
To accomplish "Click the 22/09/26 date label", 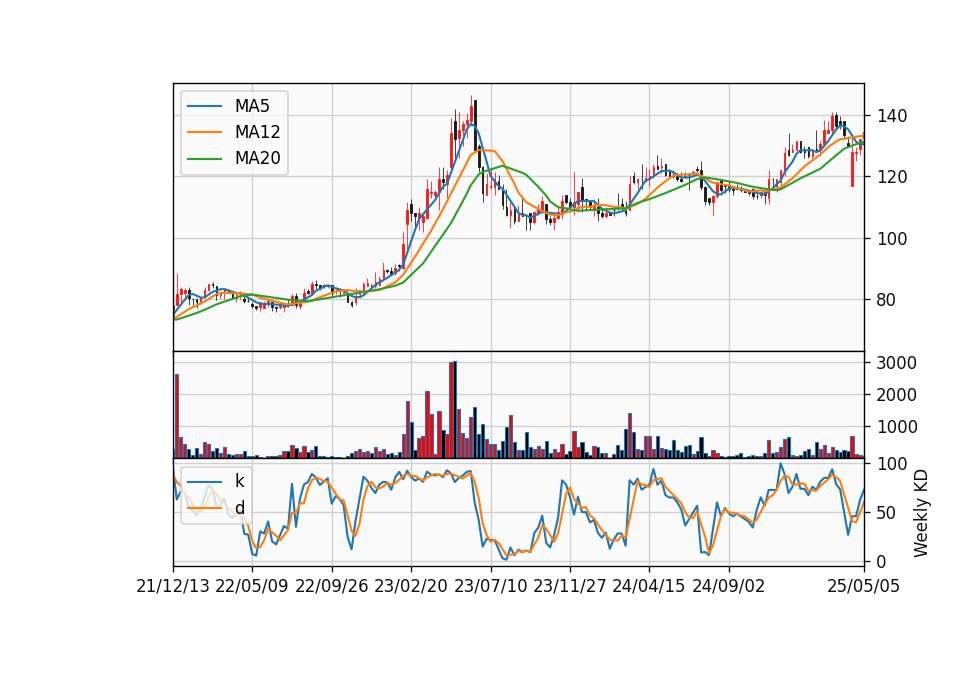I will 332,586.
